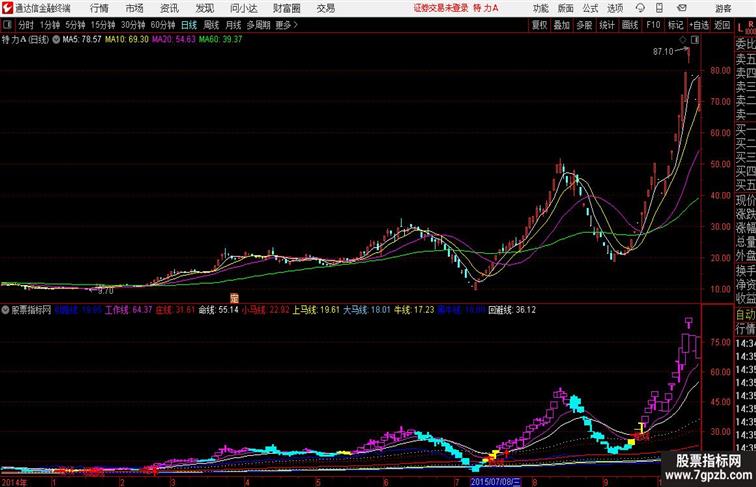Open the 行情 menu

(99, 8)
